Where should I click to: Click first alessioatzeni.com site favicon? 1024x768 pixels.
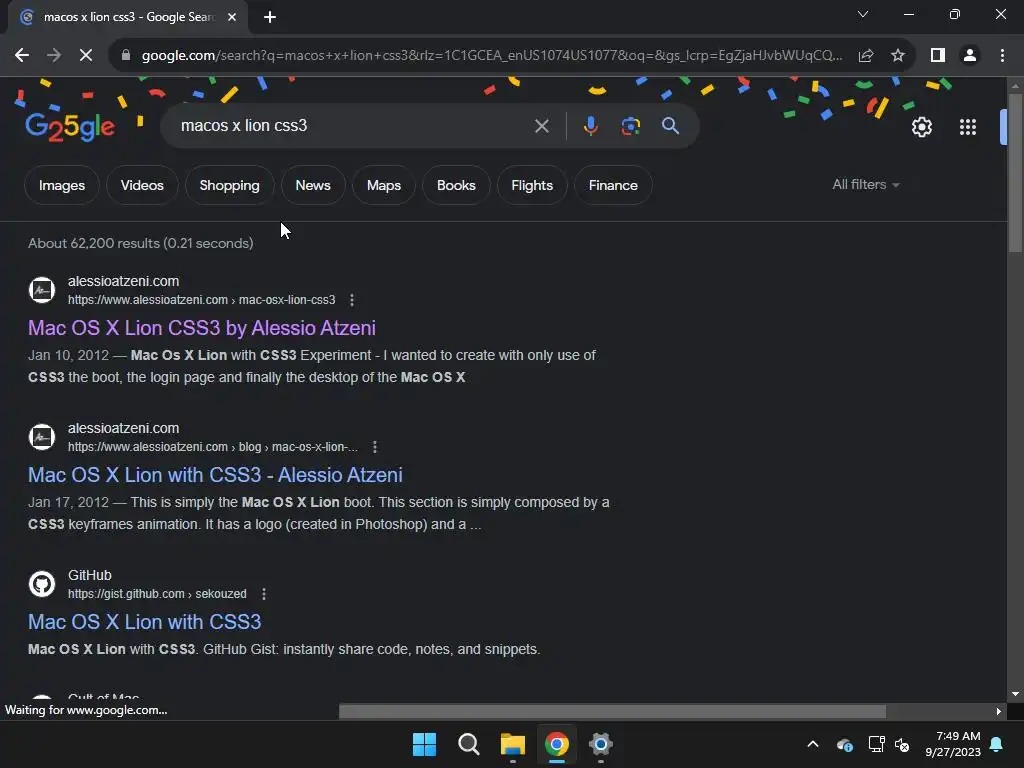click(x=42, y=290)
